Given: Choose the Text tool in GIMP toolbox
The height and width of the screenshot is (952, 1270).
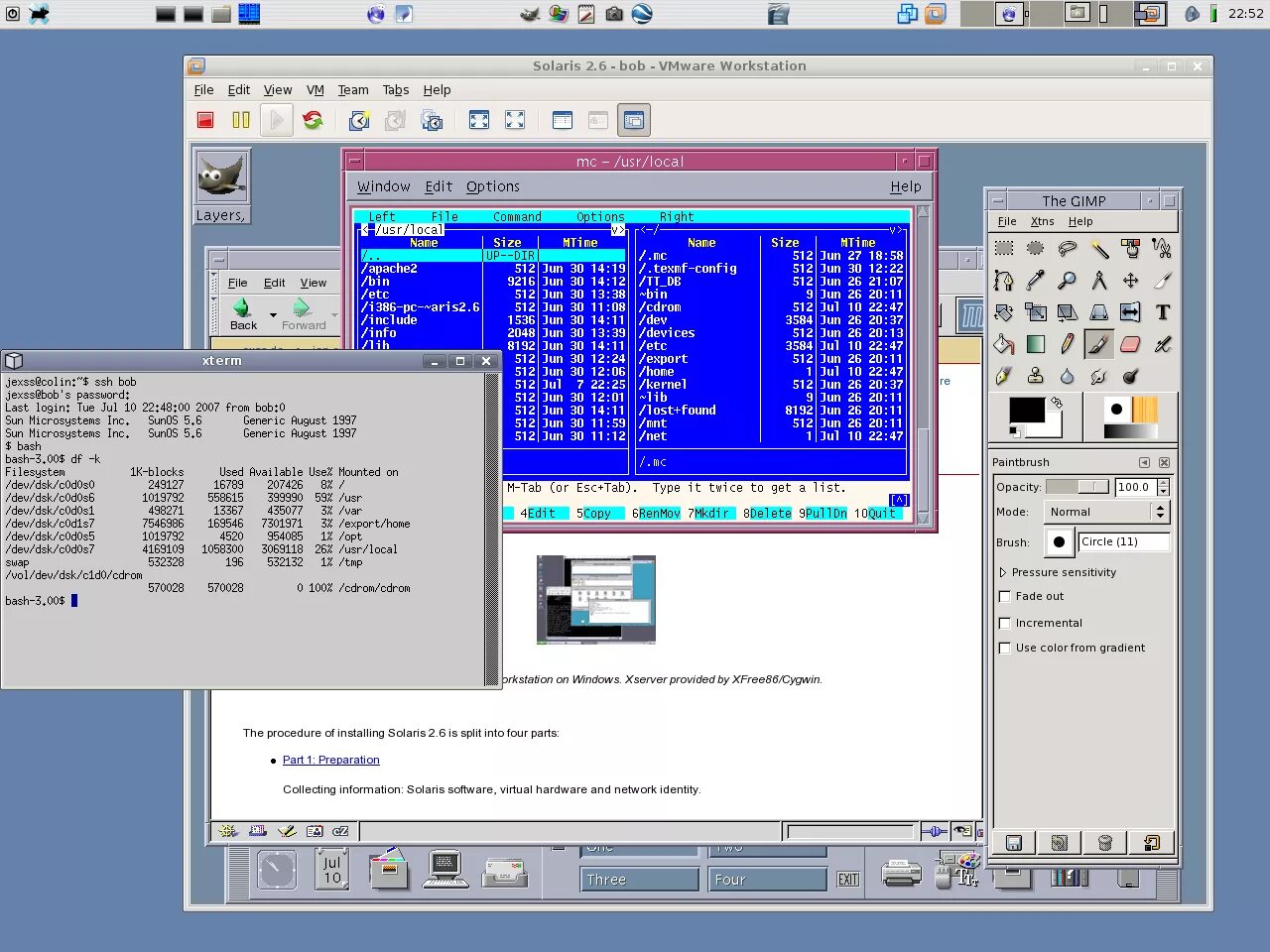Looking at the screenshot, I should click(x=1162, y=312).
